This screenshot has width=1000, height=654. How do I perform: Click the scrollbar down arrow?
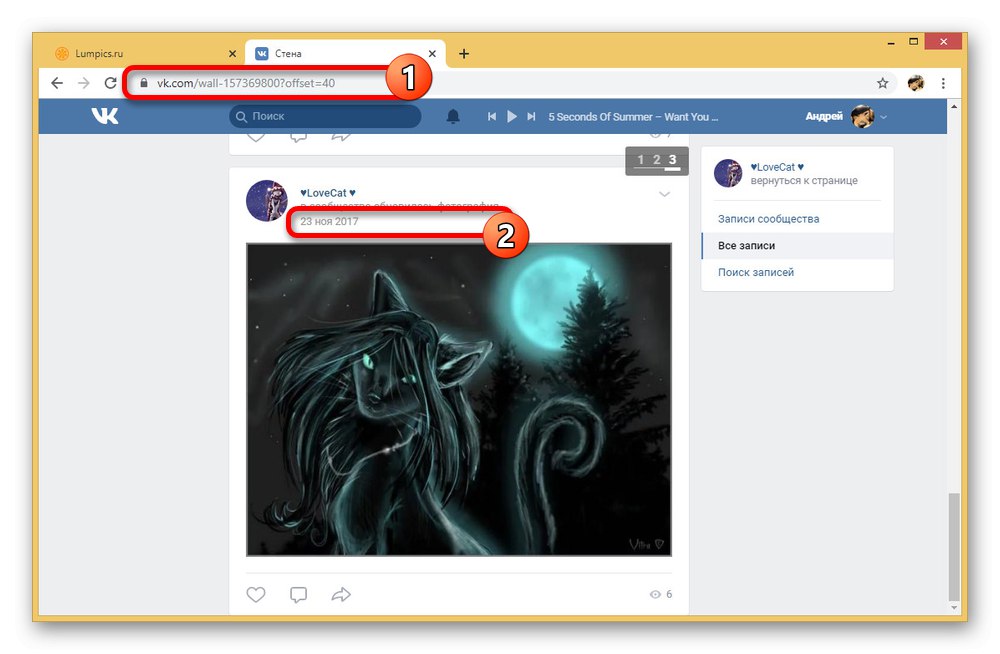954,608
